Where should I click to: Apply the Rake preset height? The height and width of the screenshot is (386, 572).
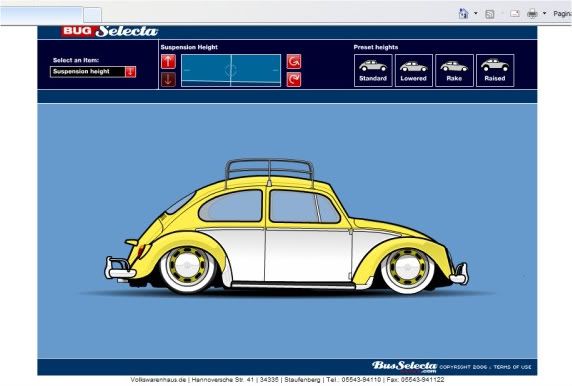click(x=454, y=70)
